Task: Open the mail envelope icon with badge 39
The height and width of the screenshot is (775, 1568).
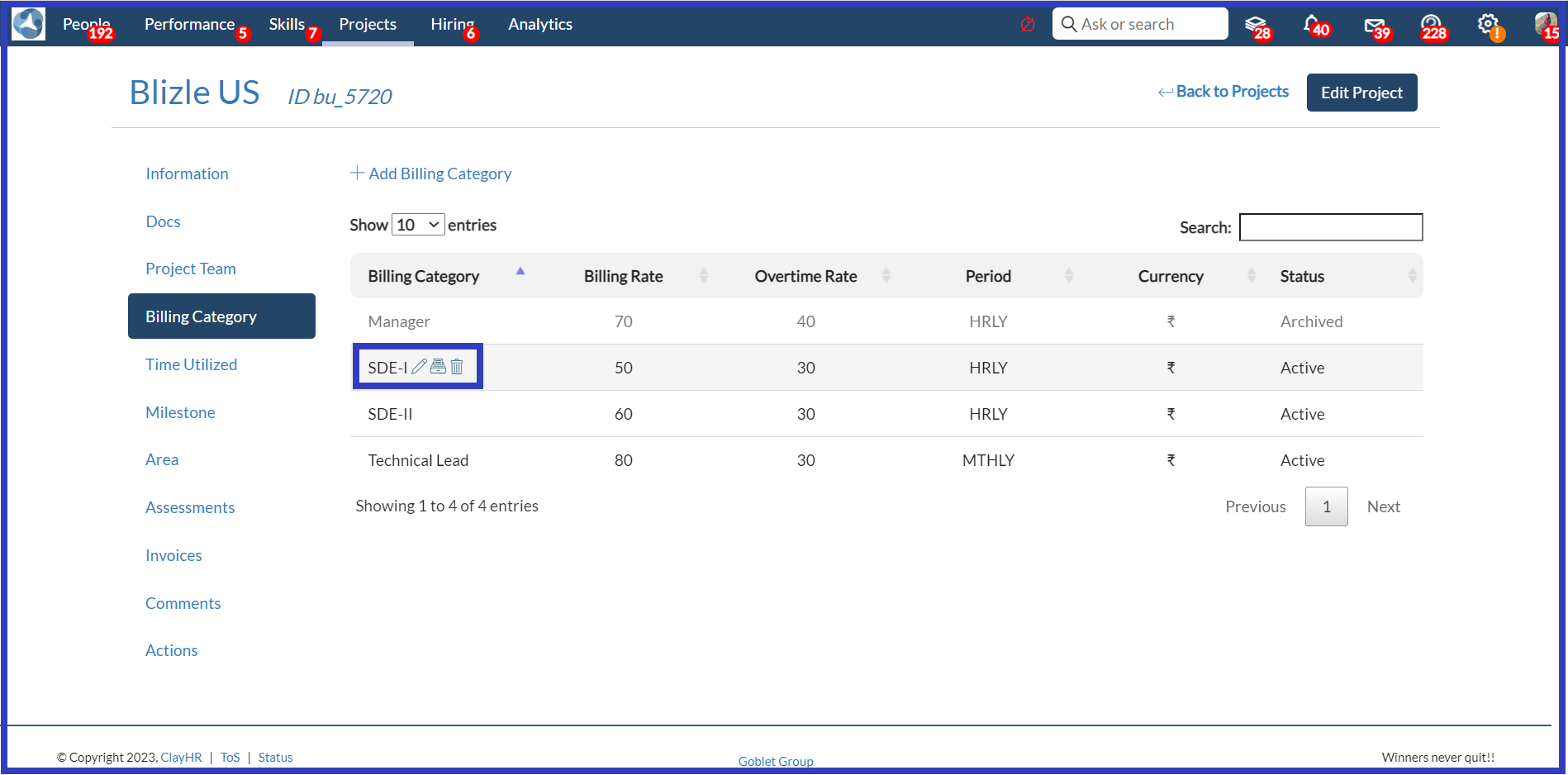Action: coord(1376,27)
